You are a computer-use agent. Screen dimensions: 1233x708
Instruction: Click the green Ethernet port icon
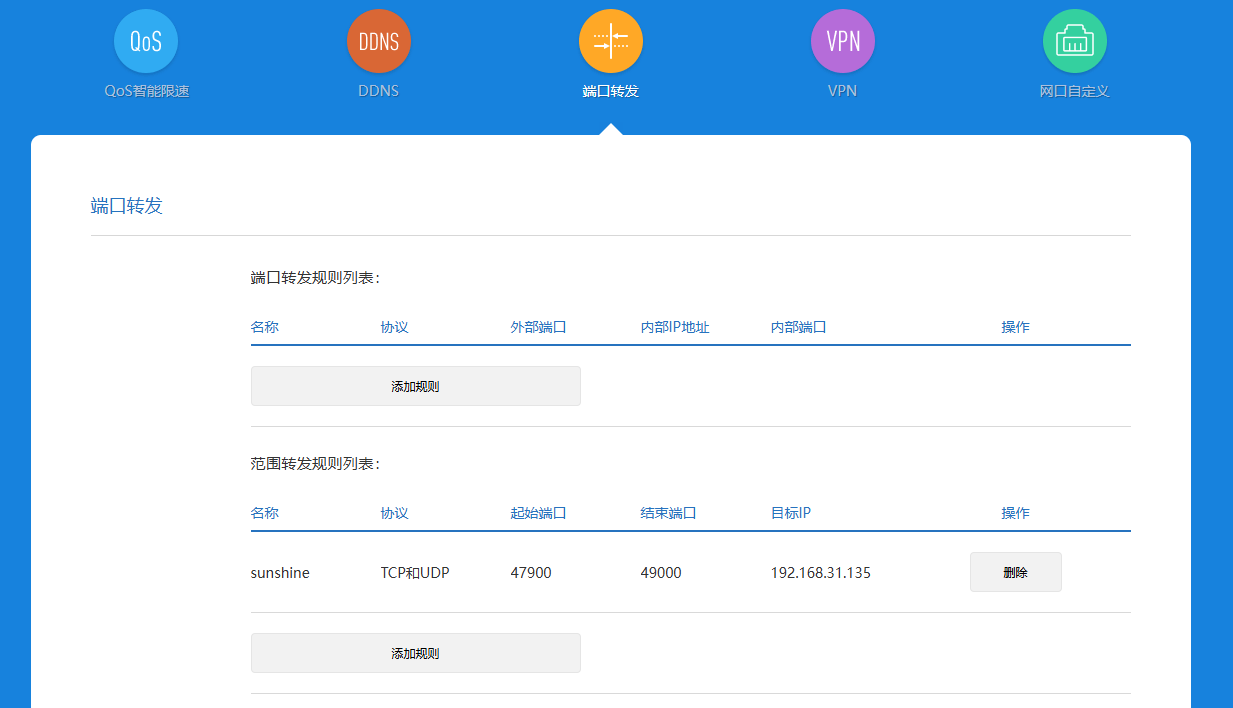coord(1074,41)
